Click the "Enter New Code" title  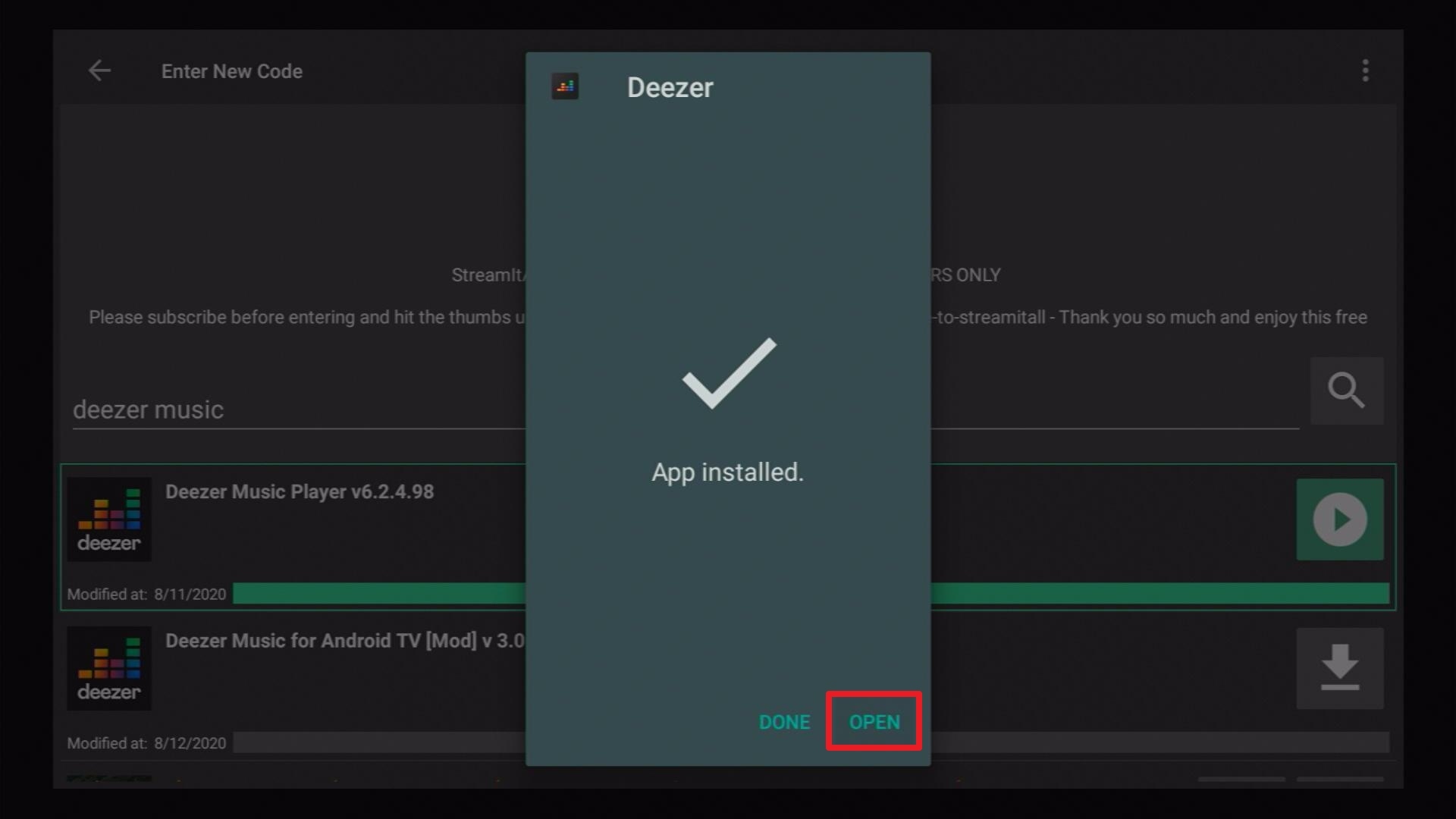(232, 71)
